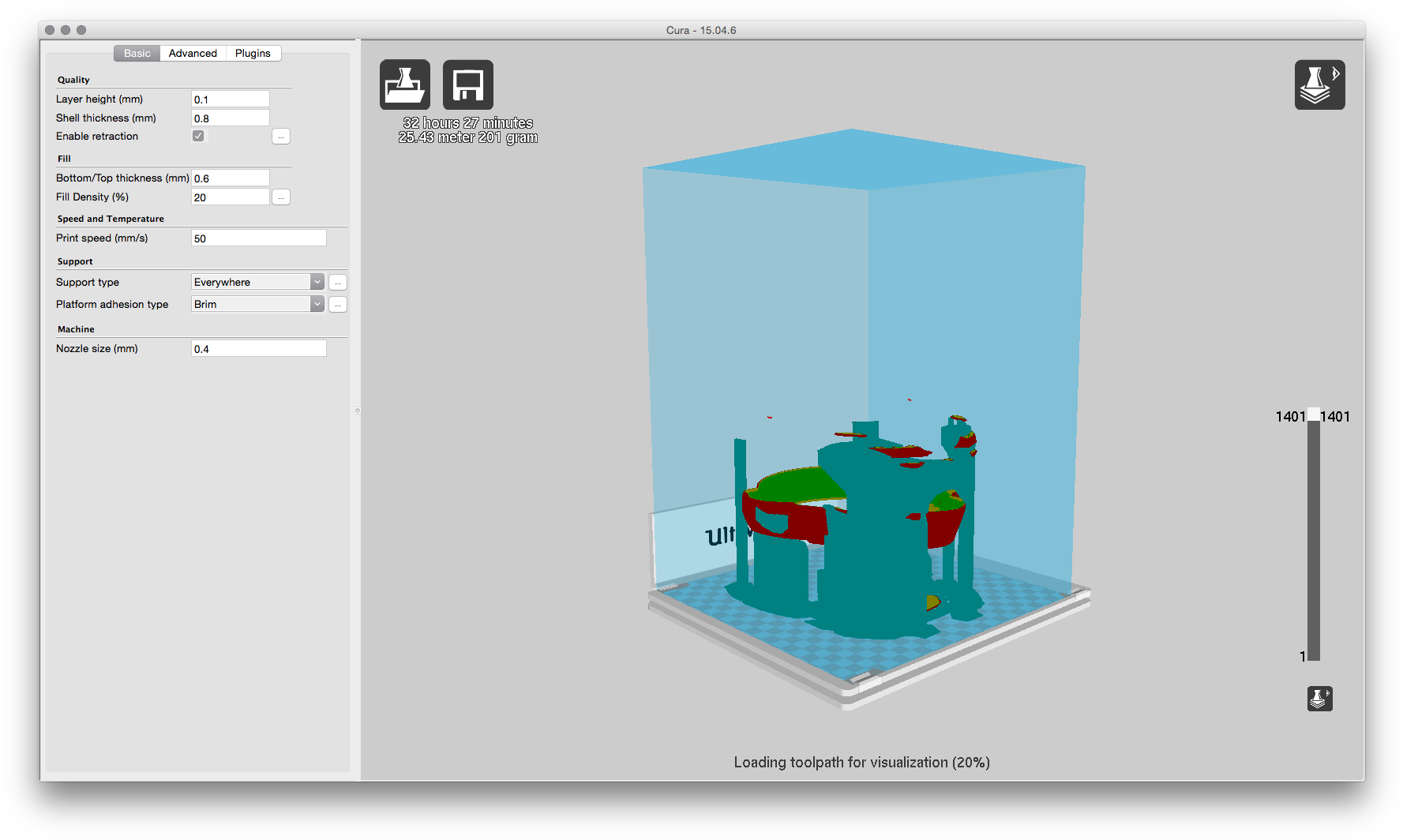Open retraction settings ellipsis button
Viewport: 1403px width, 840px height.
[x=281, y=137]
